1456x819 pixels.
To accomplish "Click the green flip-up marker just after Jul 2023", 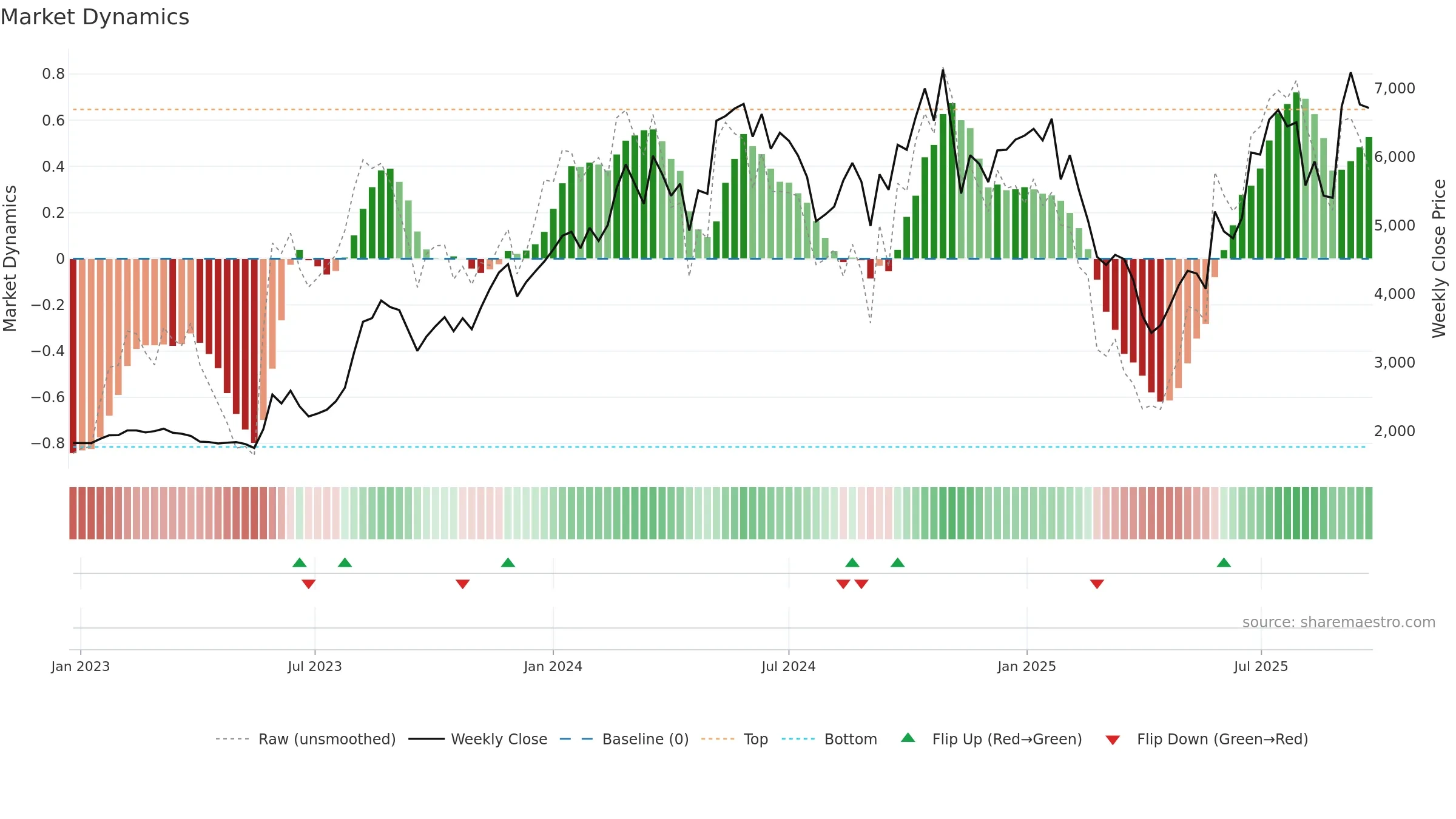I will [345, 562].
